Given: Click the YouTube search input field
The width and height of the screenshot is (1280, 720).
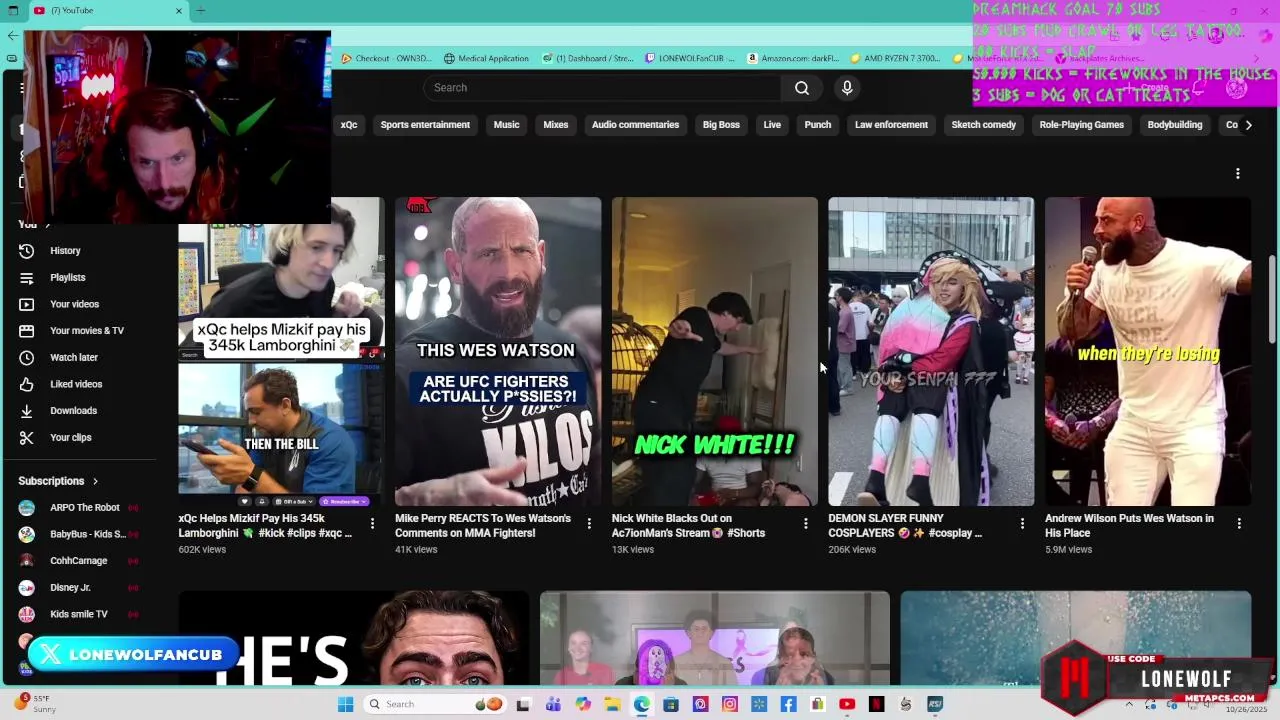Looking at the screenshot, I should click(602, 88).
